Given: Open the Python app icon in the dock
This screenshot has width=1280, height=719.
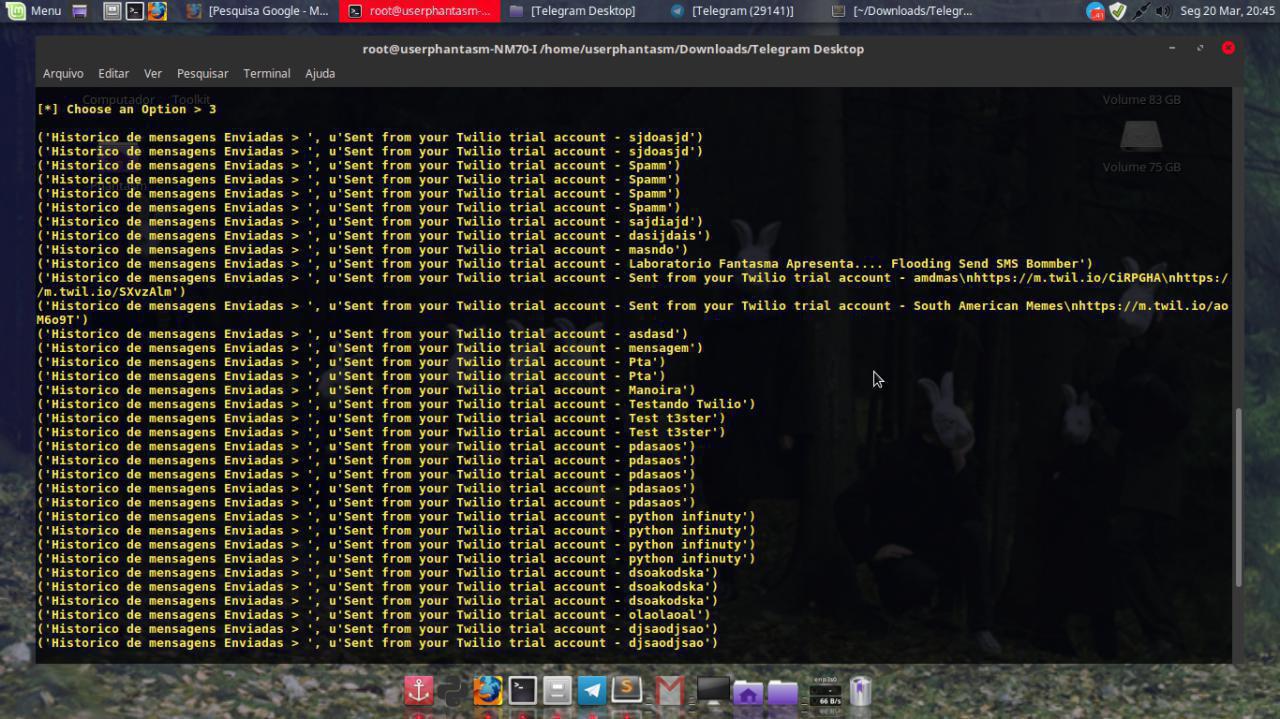Looking at the screenshot, I should coord(452,690).
